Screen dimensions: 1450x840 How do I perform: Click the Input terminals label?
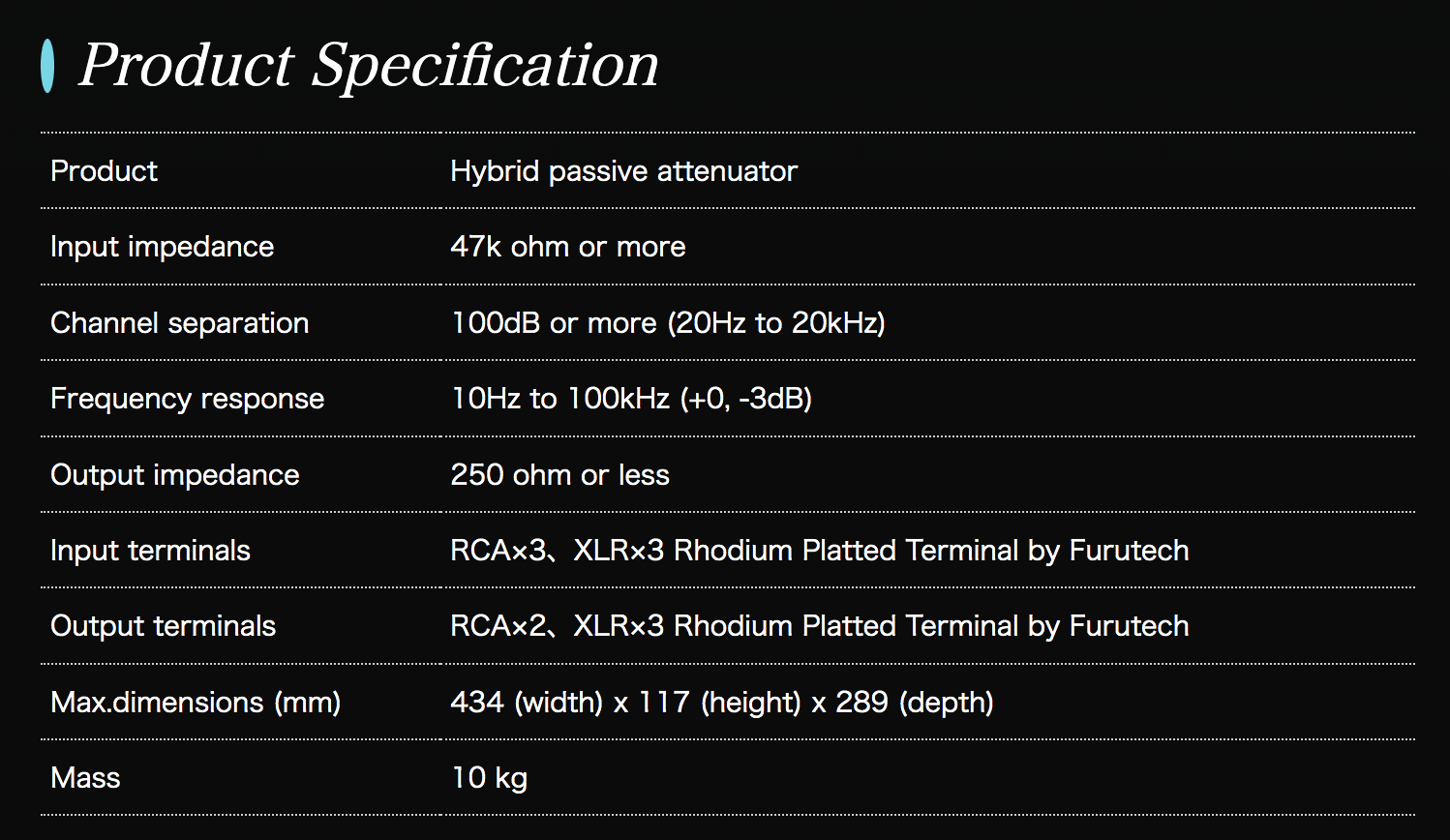tap(150, 551)
